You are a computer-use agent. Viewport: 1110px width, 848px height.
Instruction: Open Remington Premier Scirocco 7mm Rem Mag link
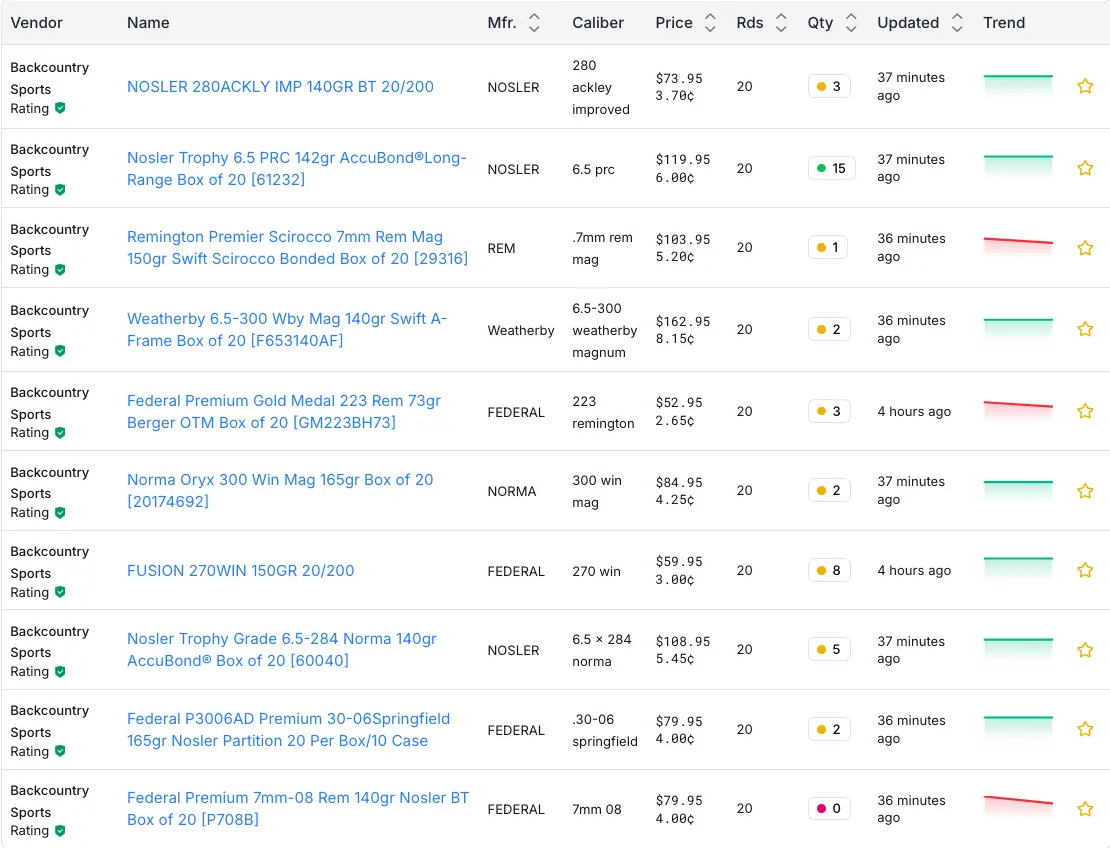click(297, 248)
